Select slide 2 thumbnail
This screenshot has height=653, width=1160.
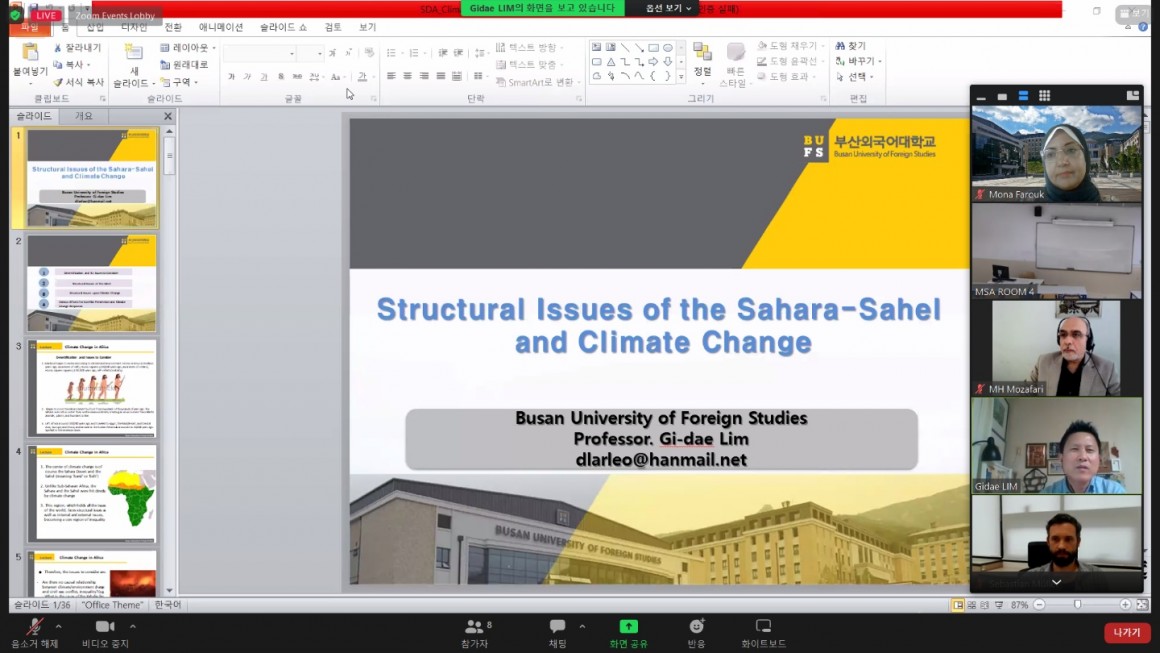pos(92,284)
